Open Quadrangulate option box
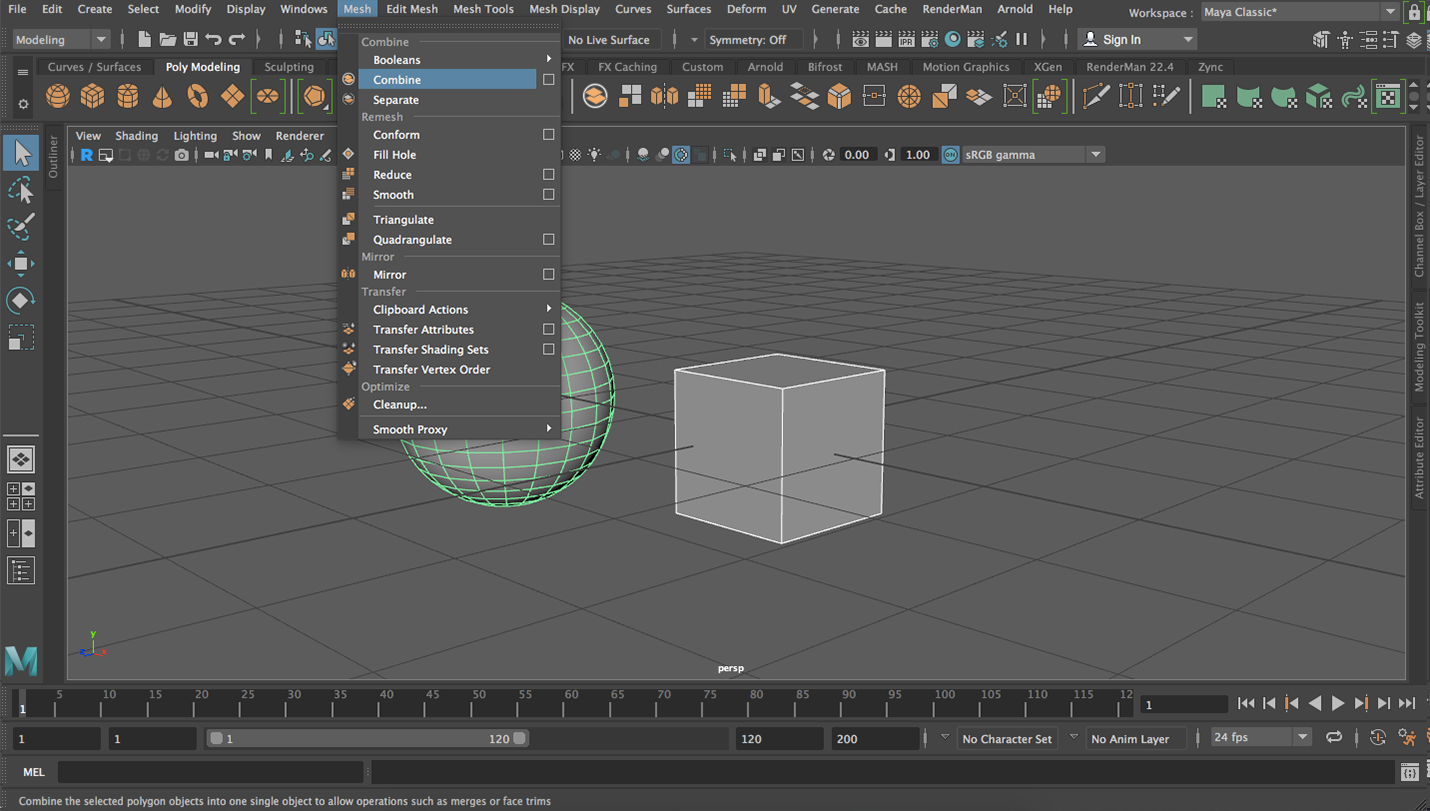This screenshot has width=1430, height=811. pos(548,240)
